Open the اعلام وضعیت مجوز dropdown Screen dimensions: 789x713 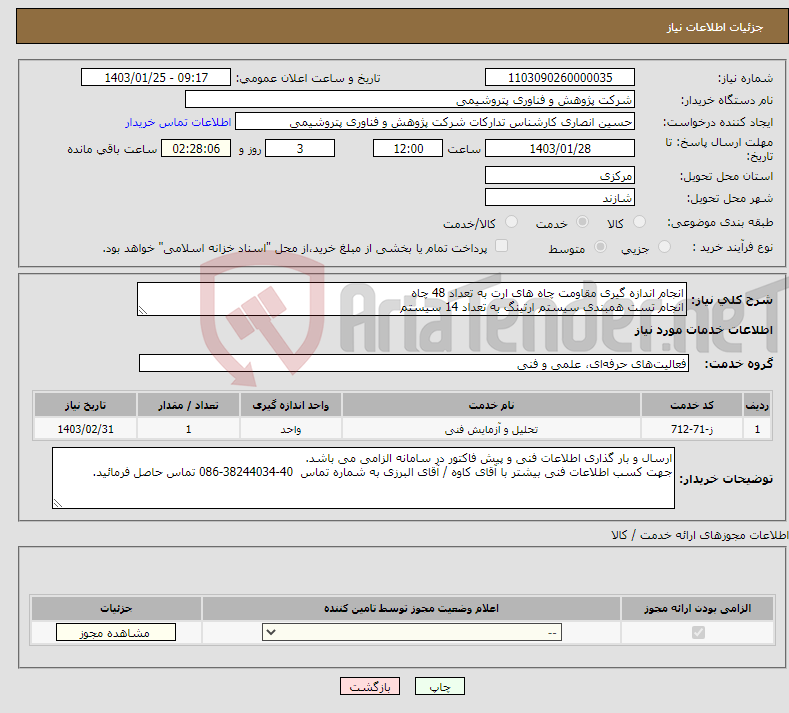412,632
